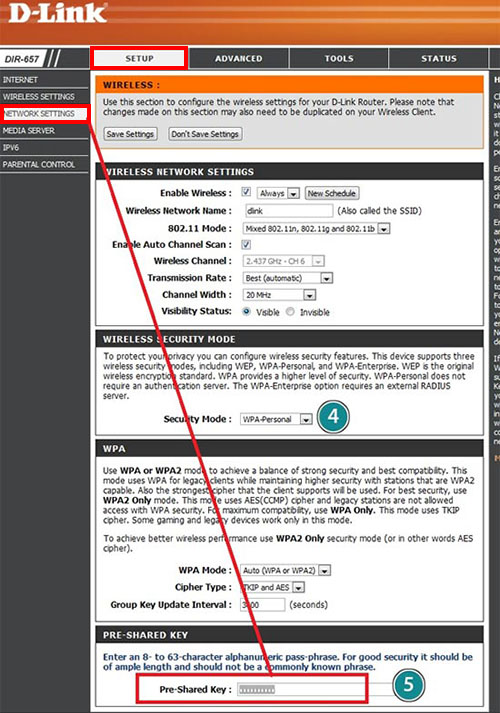Screen dimensions: 500x713
Task: Open the Security Mode dropdown
Action: (276, 419)
